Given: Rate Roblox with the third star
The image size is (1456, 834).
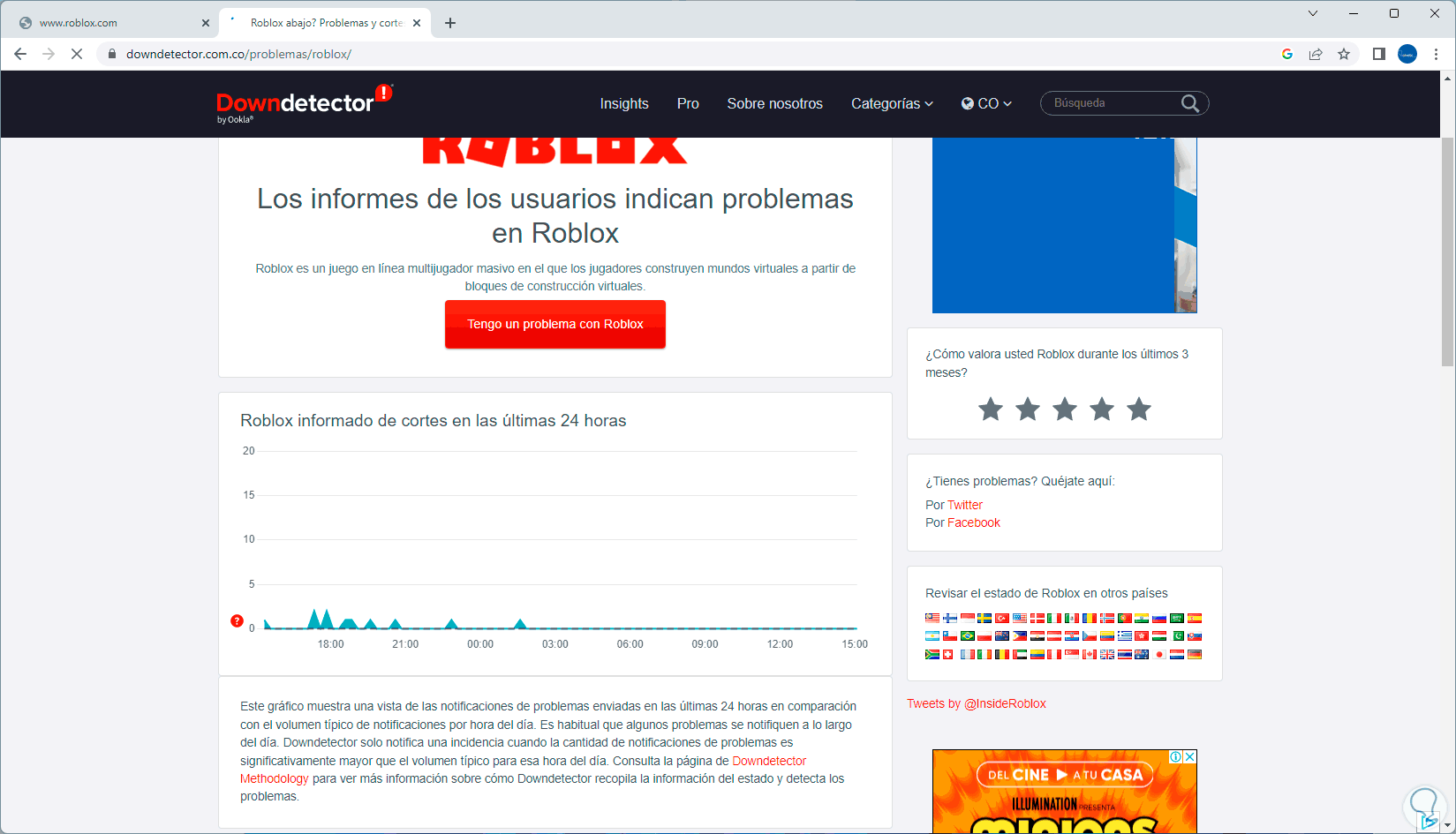Looking at the screenshot, I should click(1065, 409).
